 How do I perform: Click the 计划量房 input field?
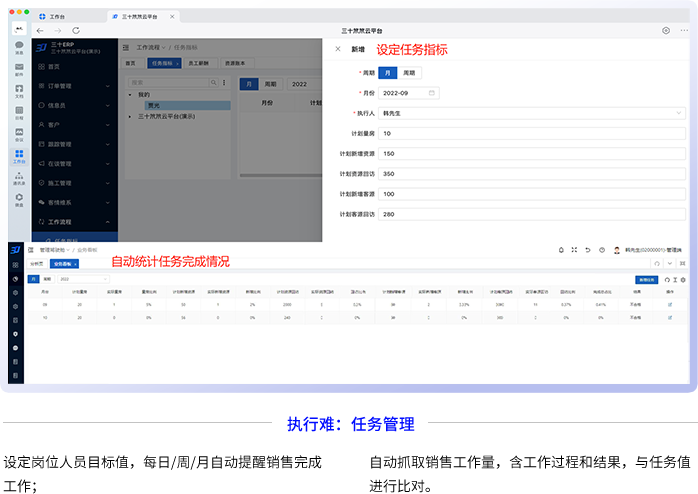[x=531, y=133]
